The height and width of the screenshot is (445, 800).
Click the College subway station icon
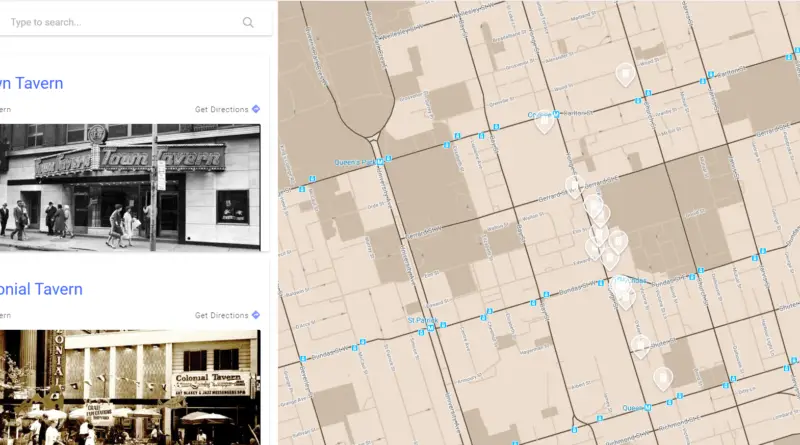(x=556, y=114)
